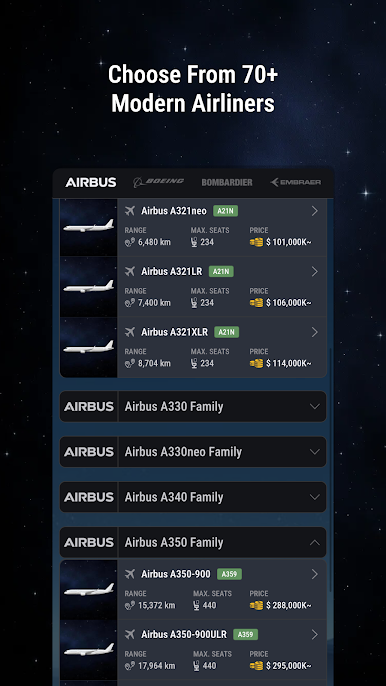Tap the airplane icon beside Airbus A350-900

pyautogui.click(x=130, y=574)
